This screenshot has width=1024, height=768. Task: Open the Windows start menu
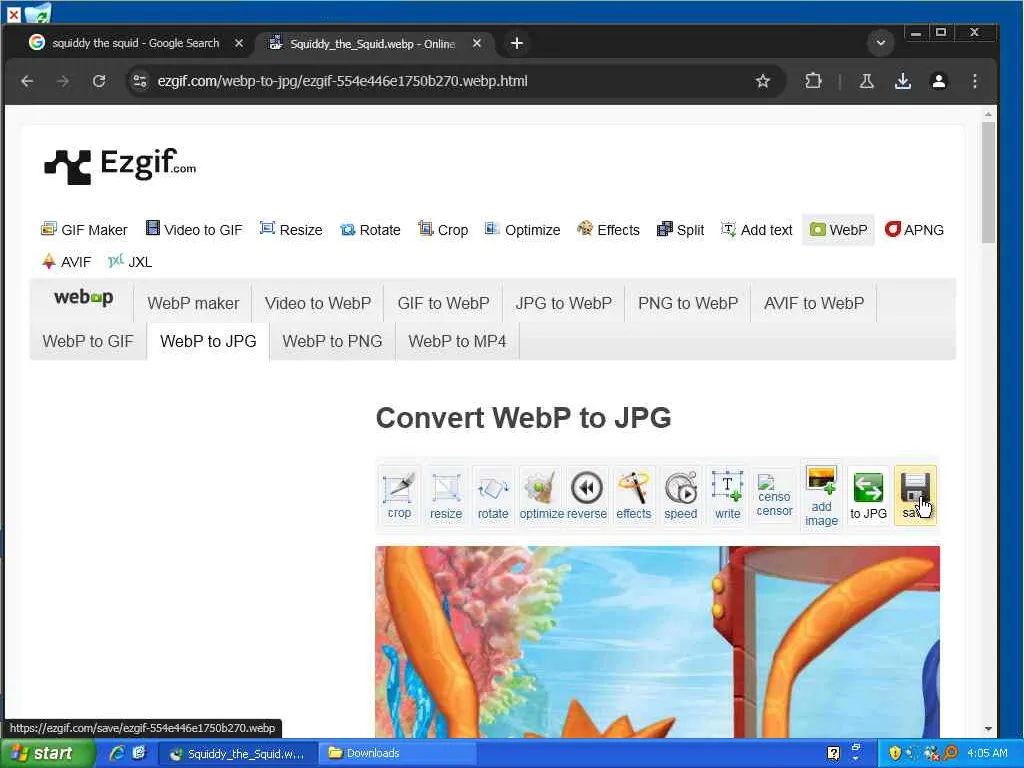coord(46,754)
